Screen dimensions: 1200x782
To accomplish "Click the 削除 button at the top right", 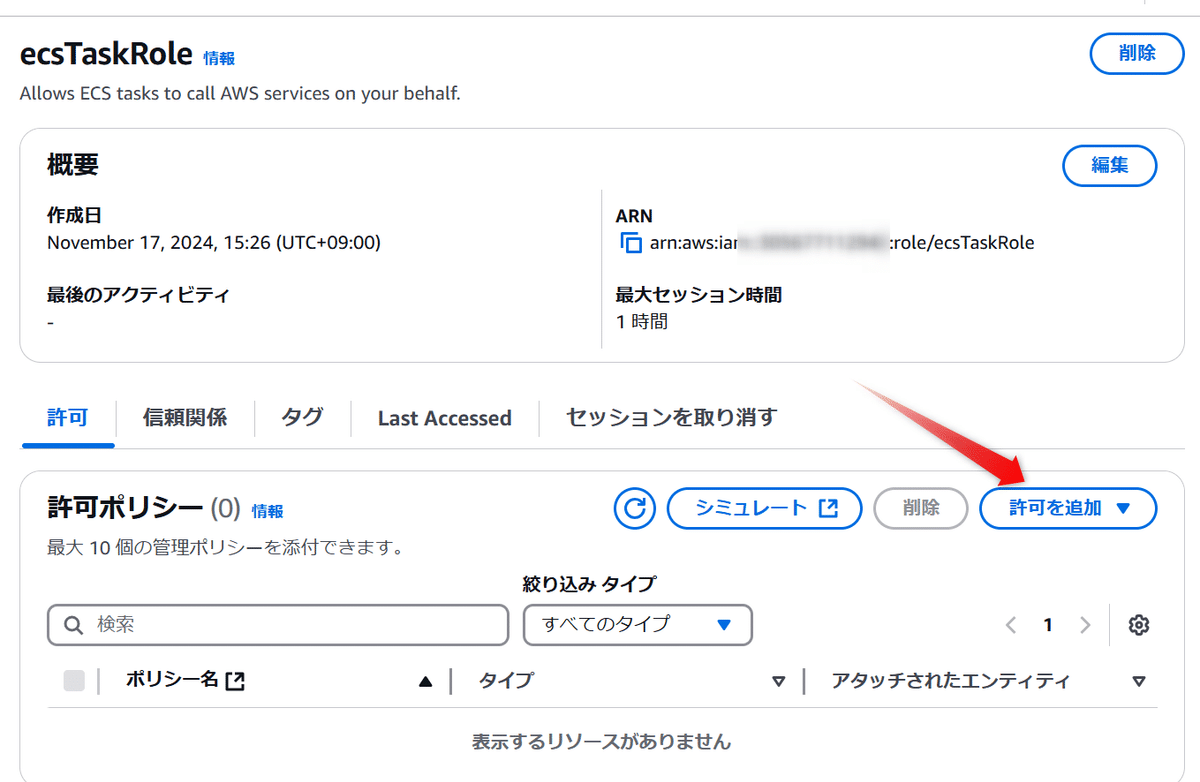I will click(x=1136, y=55).
